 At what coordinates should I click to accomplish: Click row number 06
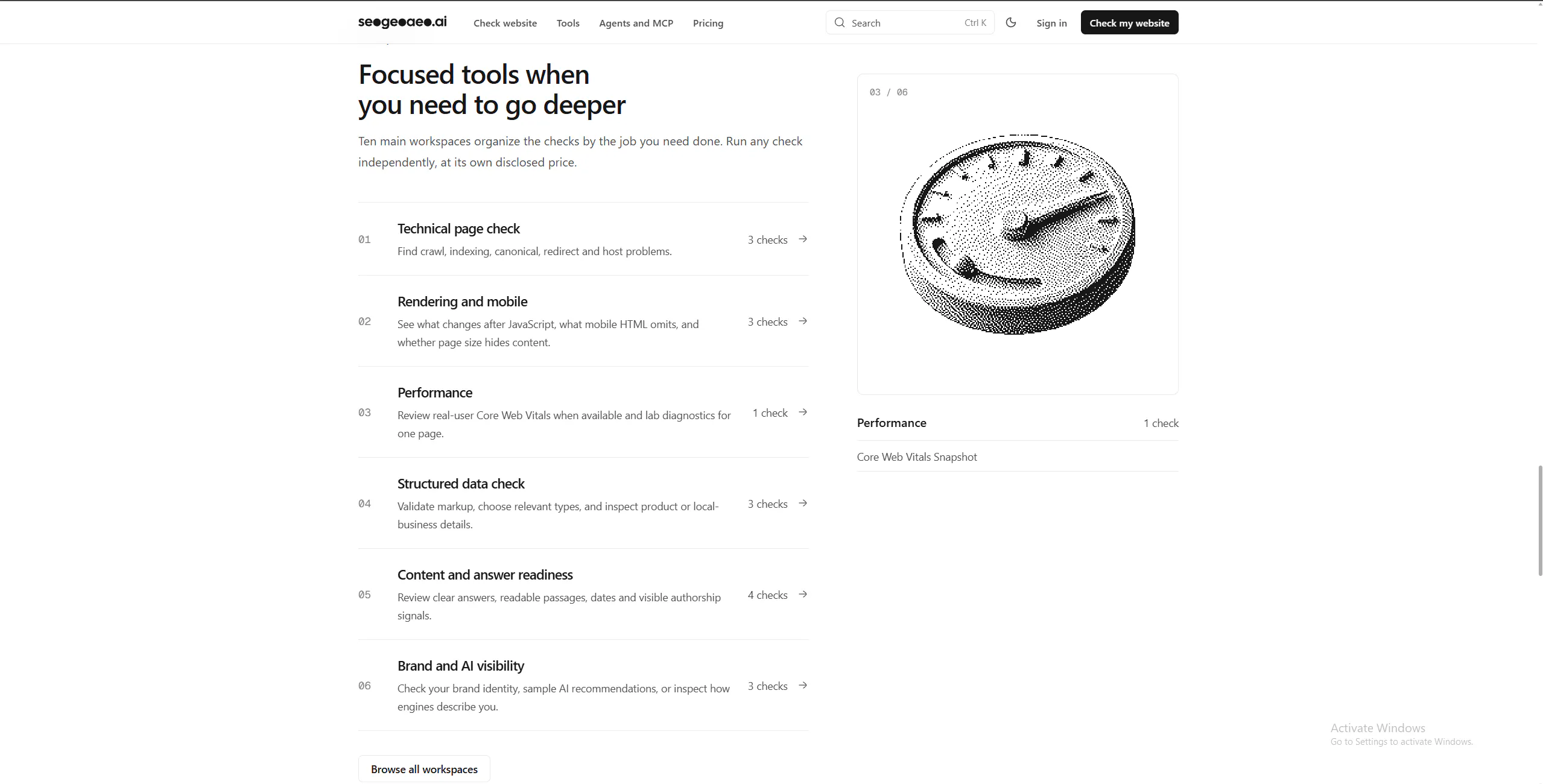(x=364, y=686)
